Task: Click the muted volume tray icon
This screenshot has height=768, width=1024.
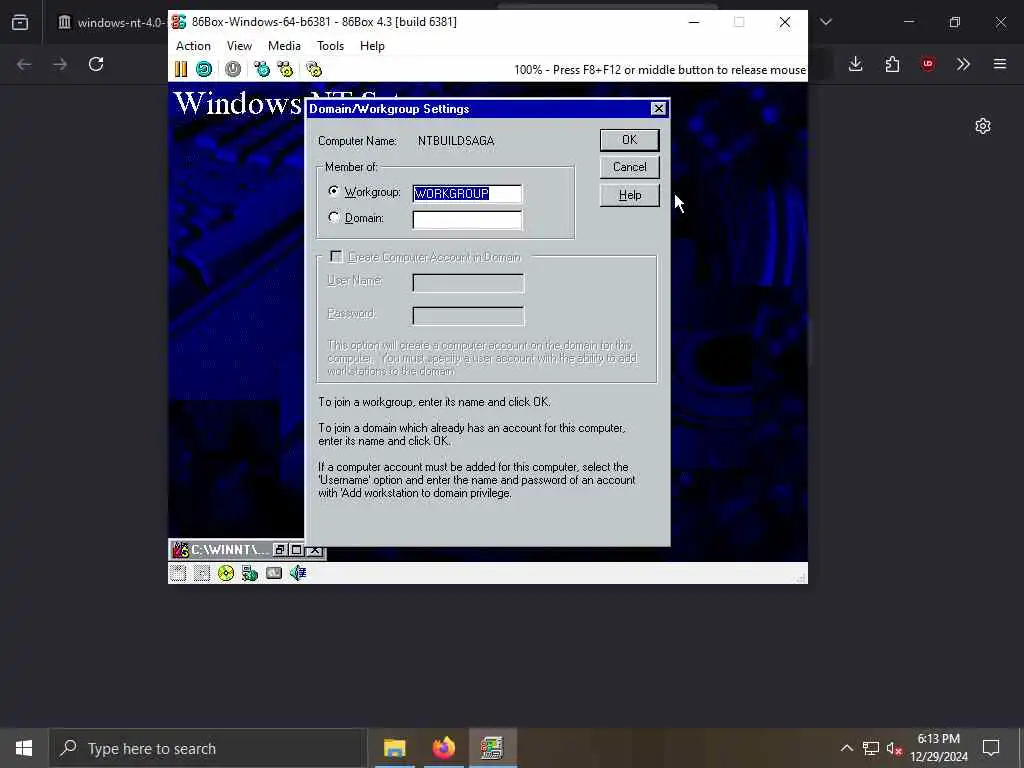Action: pyautogui.click(x=894, y=748)
